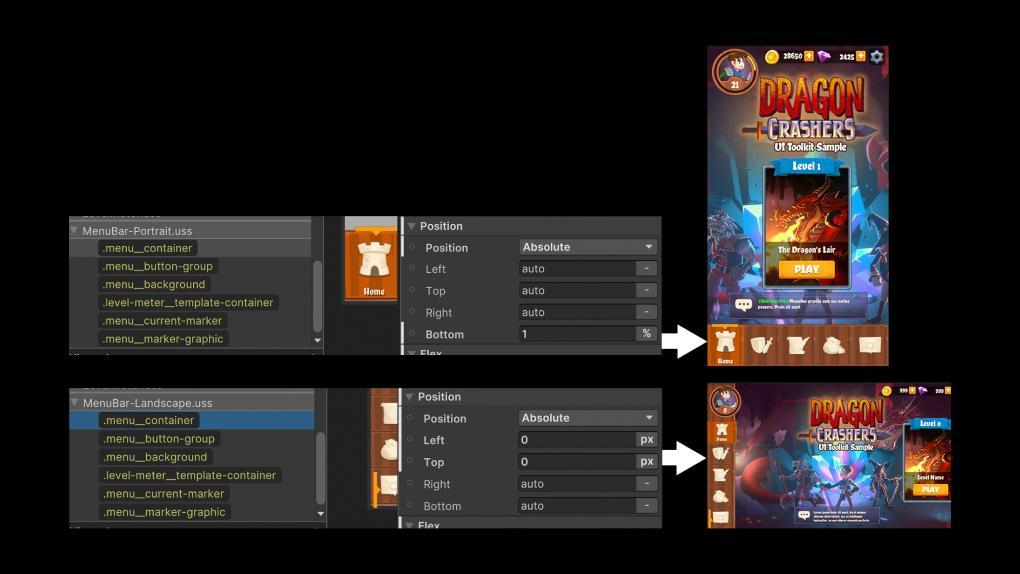Edit the Left auto field in portrait inspector
Image resolution: width=1020 pixels, height=574 pixels.
pos(577,269)
